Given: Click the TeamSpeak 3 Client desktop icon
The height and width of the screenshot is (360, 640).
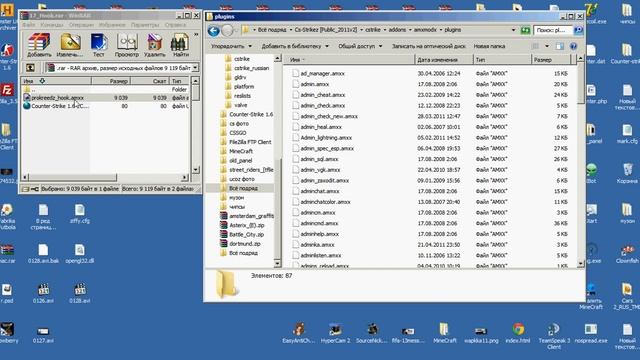Looking at the screenshot, I should [x=554, y=329].
